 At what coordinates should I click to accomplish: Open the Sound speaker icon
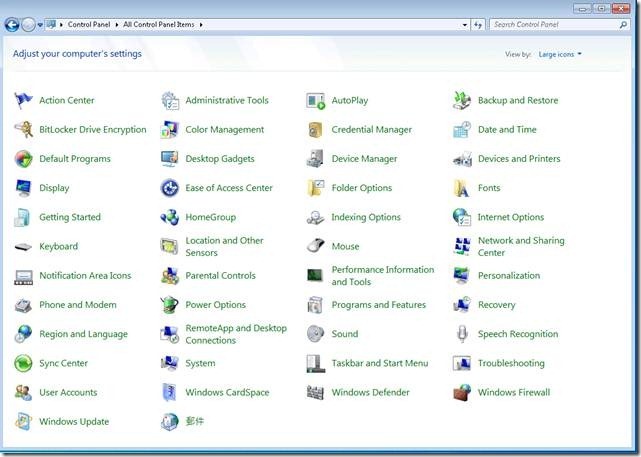[316, 334]
